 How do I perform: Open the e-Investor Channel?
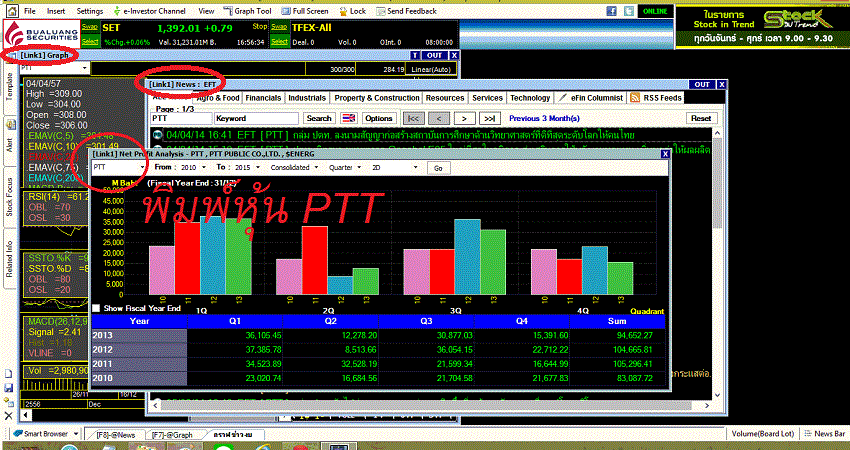coord(150,11)
